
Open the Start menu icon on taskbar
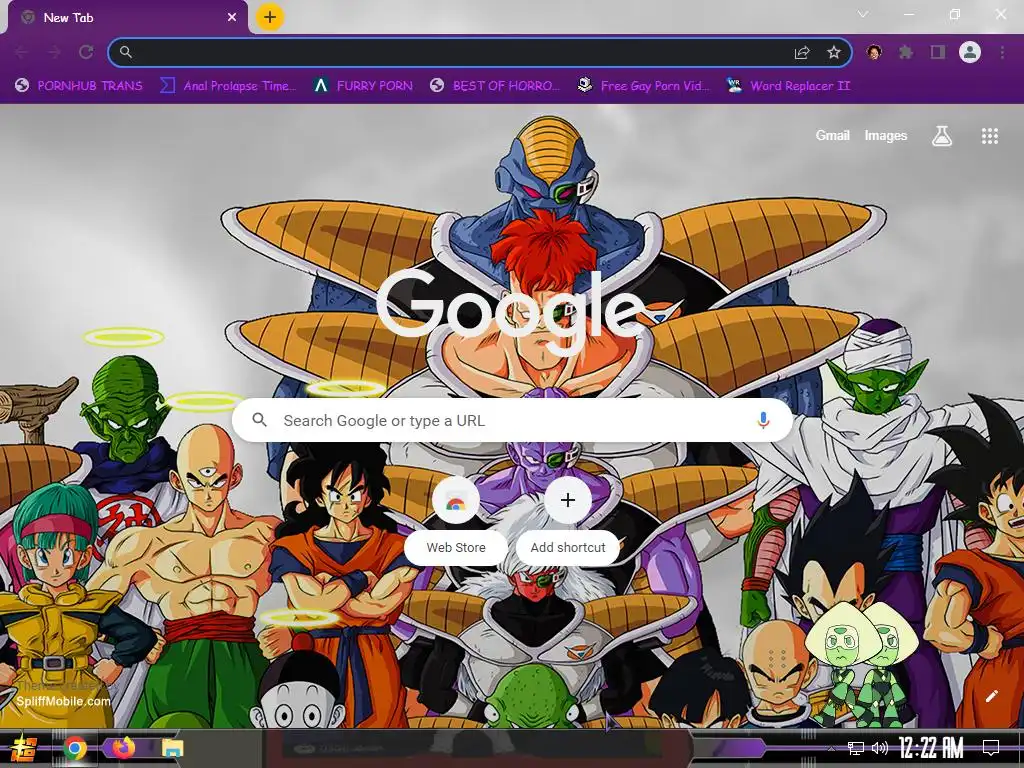[x=23, y=748]
